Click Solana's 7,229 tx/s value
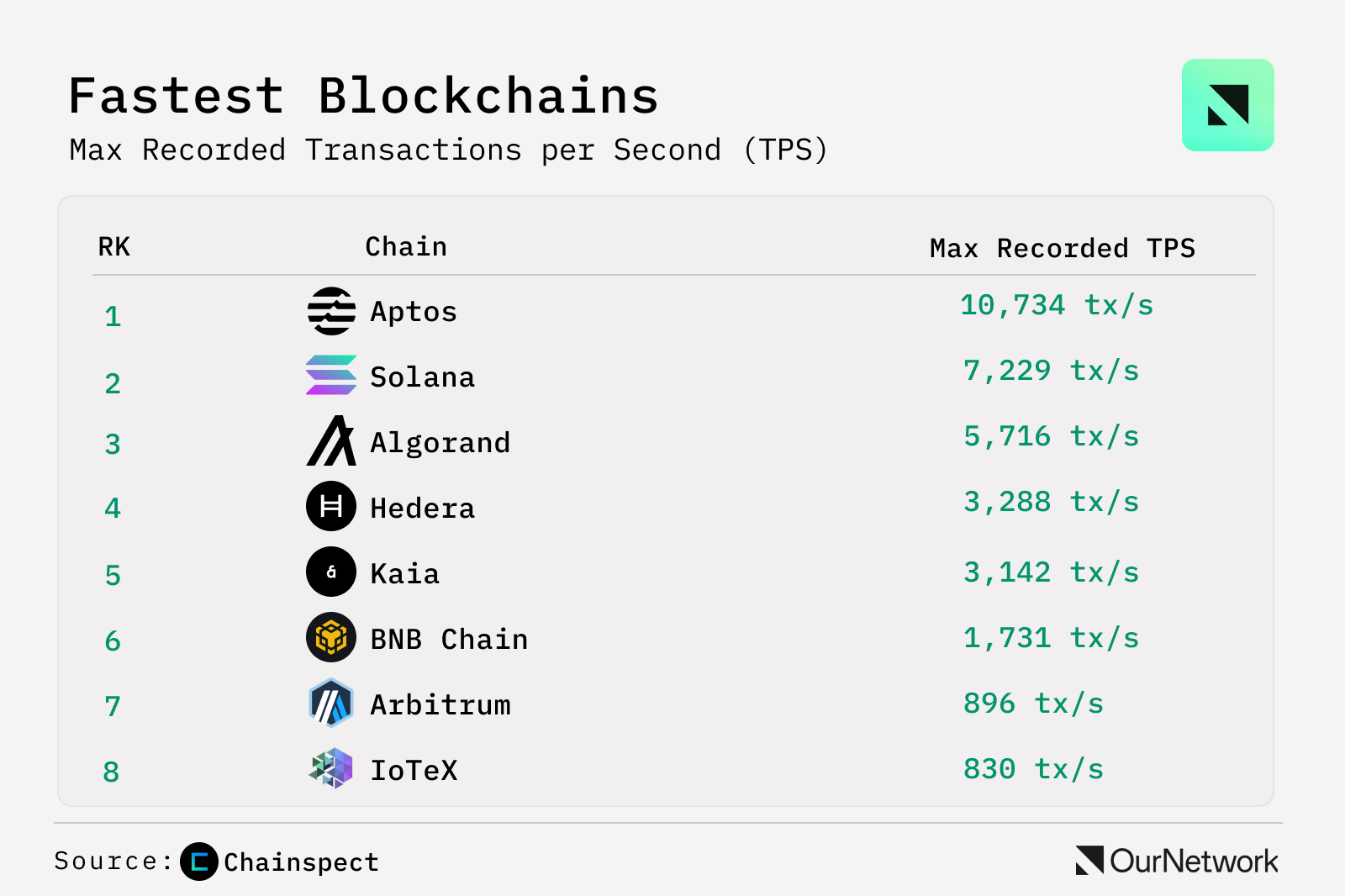This screenshot has height=896, width=1345. pos(1051,371)
